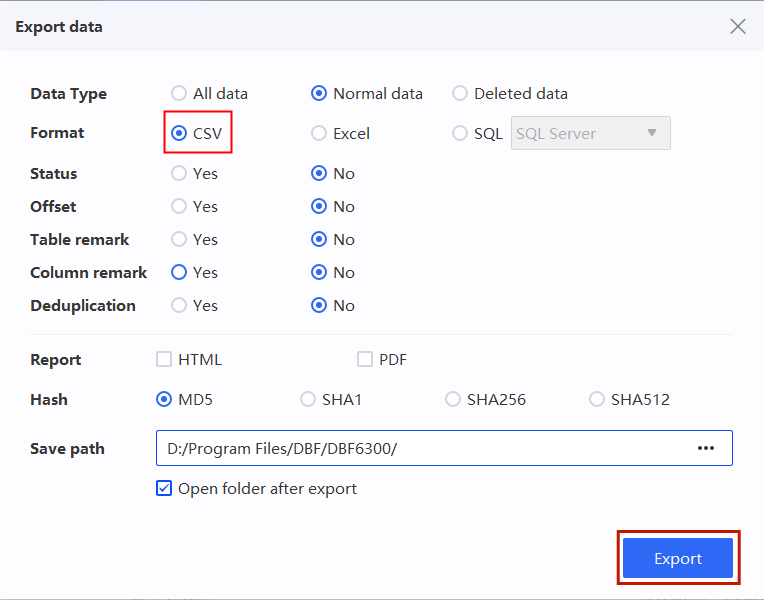Set Offset option to Yes
This screenshot has height=600, width=764.
point(179,206)
